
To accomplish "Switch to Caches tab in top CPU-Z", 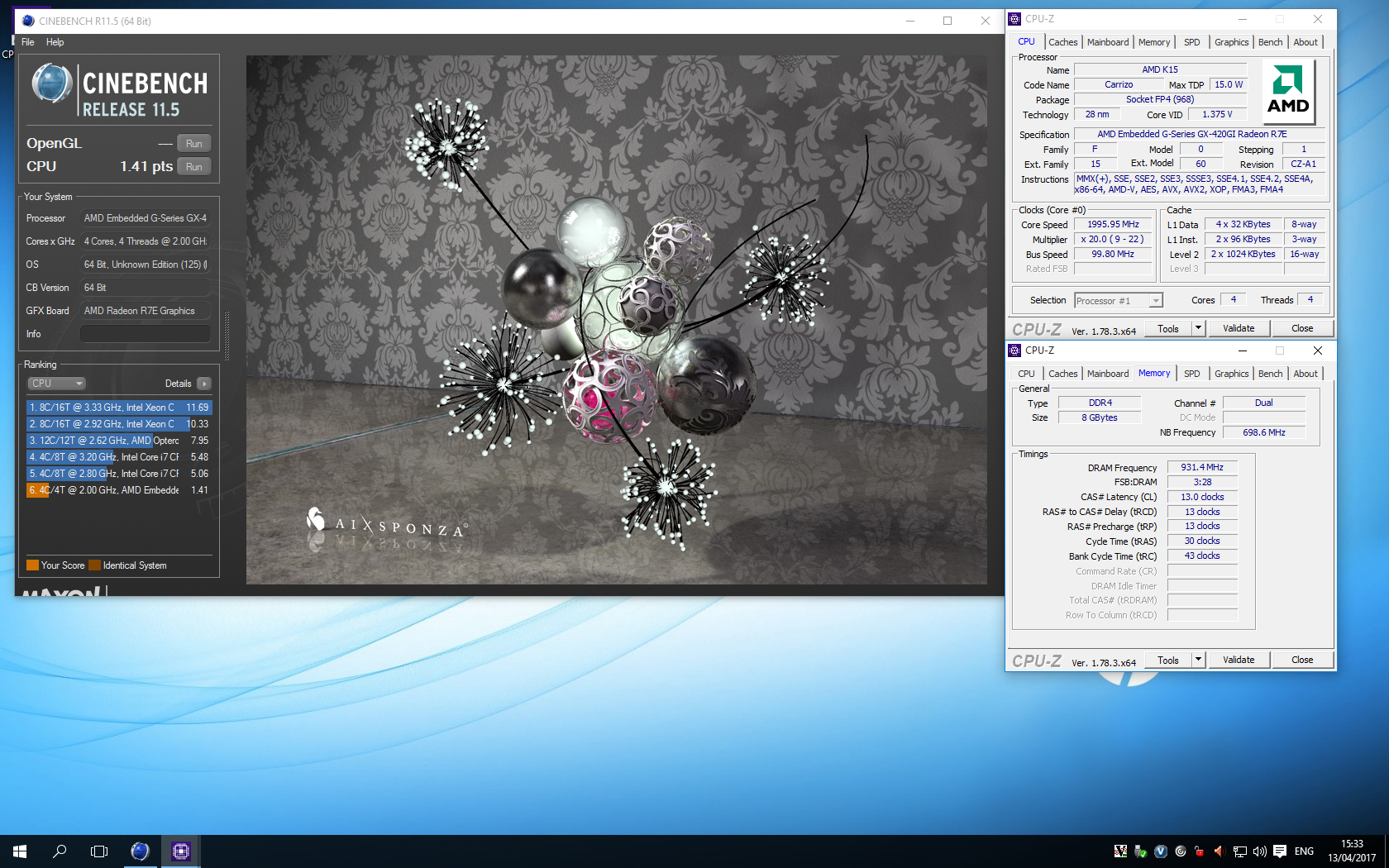I will point(1062,42).
